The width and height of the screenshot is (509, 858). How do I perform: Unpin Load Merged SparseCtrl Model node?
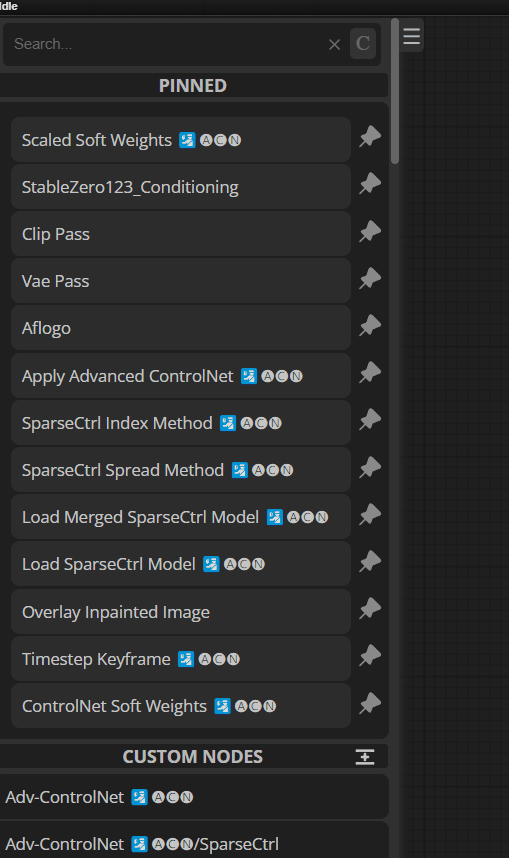[370, 514]
